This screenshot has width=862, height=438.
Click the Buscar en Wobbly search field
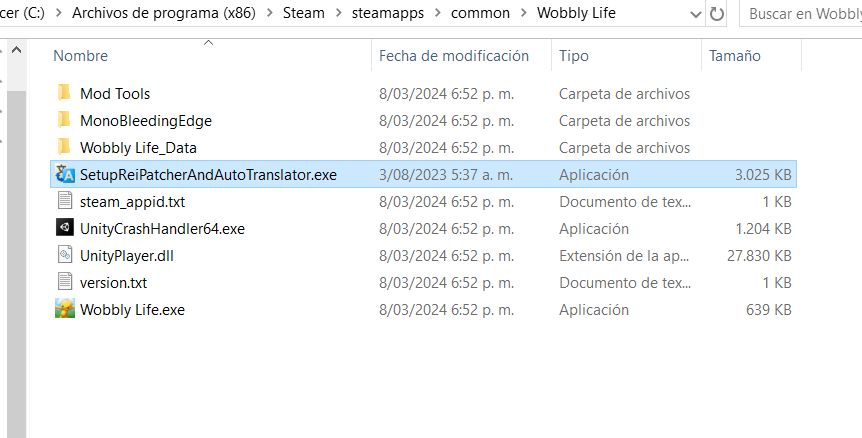pos(801,14)
